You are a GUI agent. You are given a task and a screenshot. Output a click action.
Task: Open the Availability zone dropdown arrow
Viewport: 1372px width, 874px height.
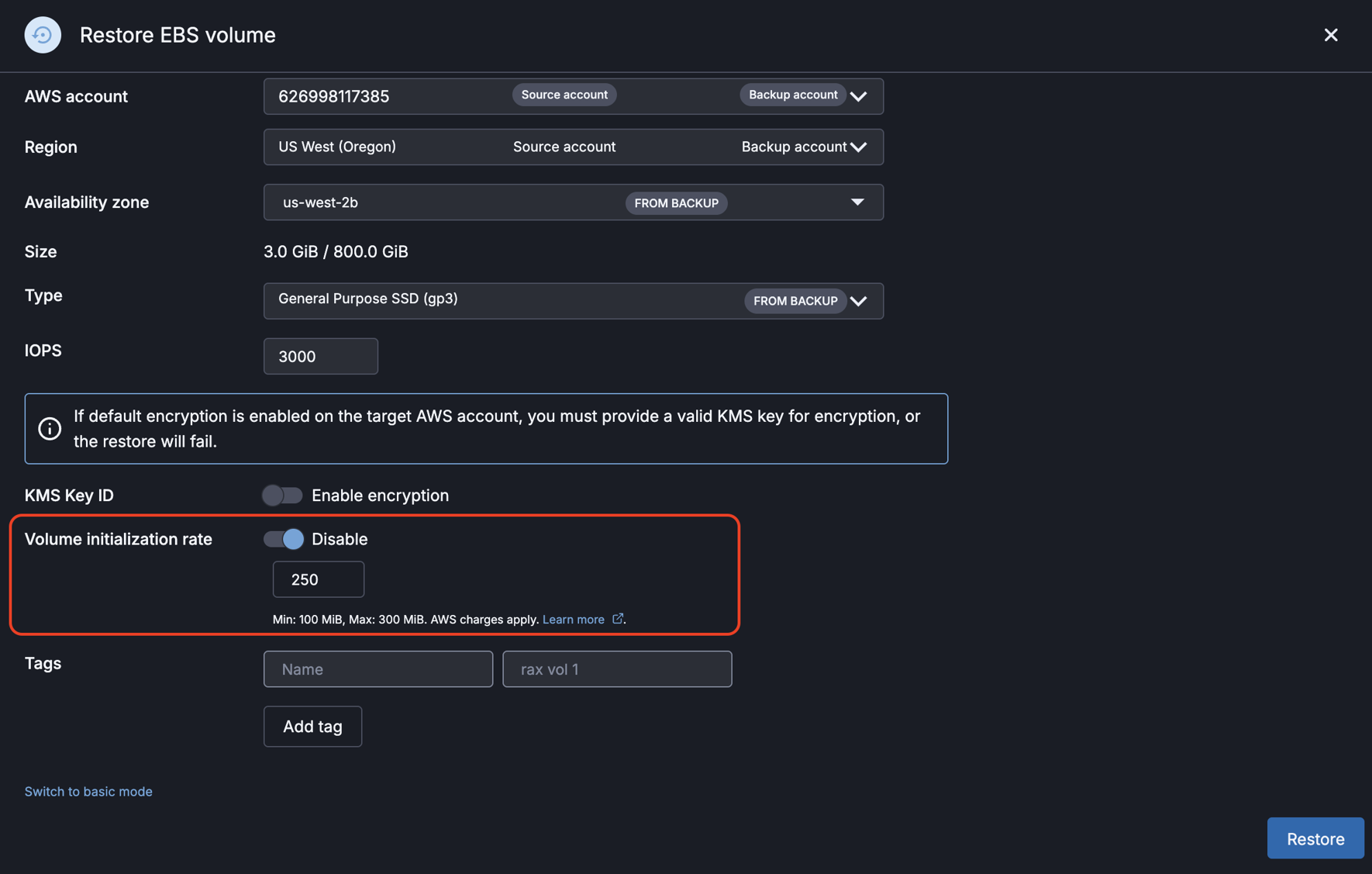point(857,202)
